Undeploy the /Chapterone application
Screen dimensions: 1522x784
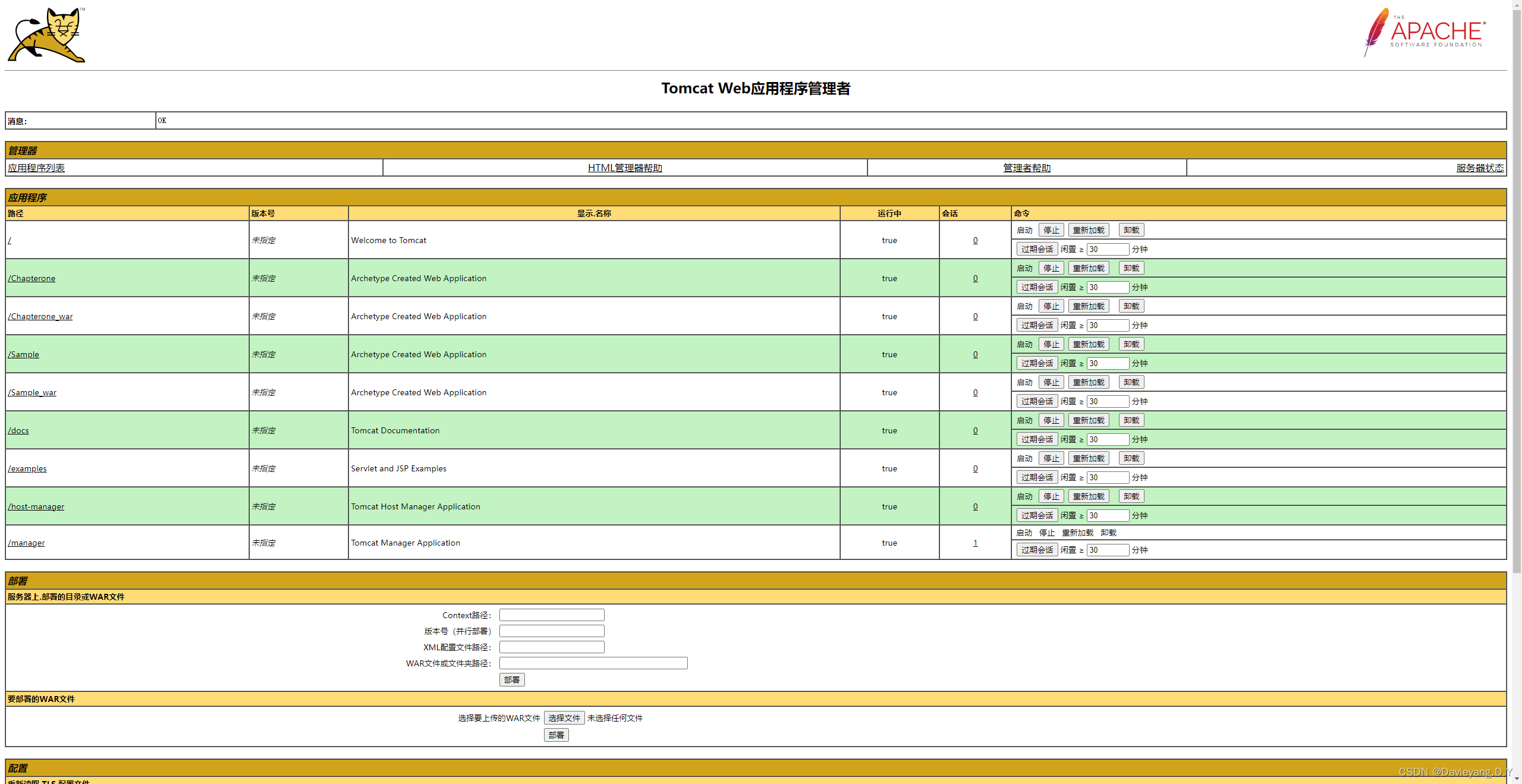pos(1131,268)
